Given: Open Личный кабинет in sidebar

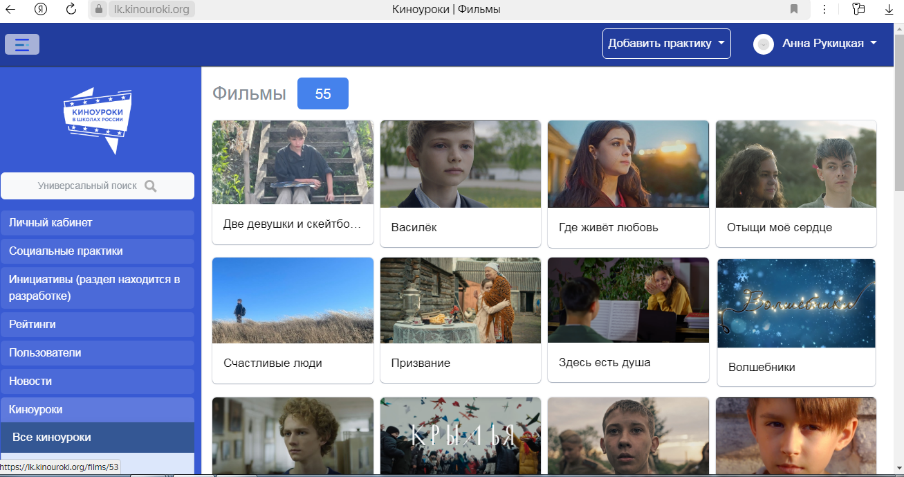Looking at the screenshot, I should pyautogui.click(x=97, y=222).
